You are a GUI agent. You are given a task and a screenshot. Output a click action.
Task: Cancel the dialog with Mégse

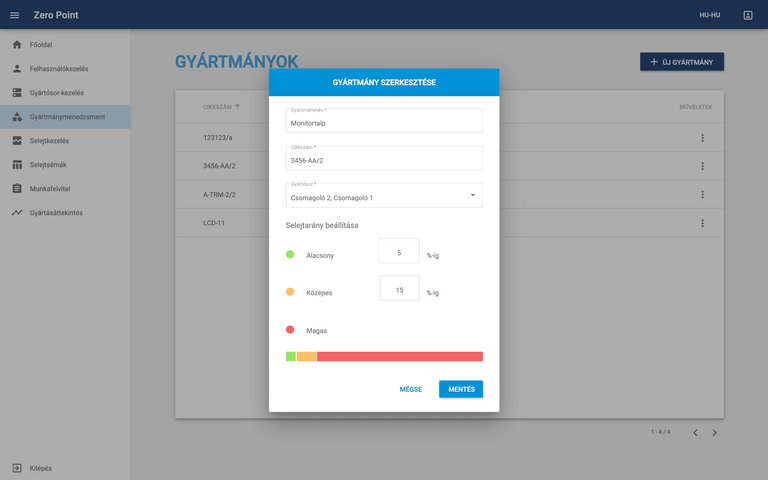pyautogui.click(x=410, y=389)
